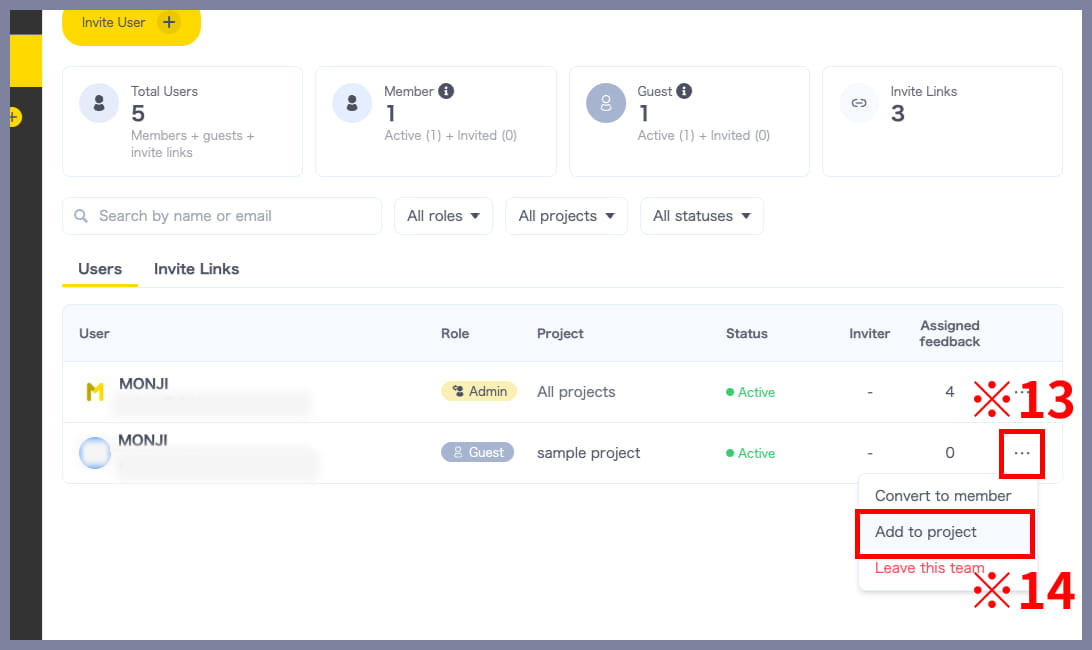Open the Member info tooltip icon

tap(446, 91)
